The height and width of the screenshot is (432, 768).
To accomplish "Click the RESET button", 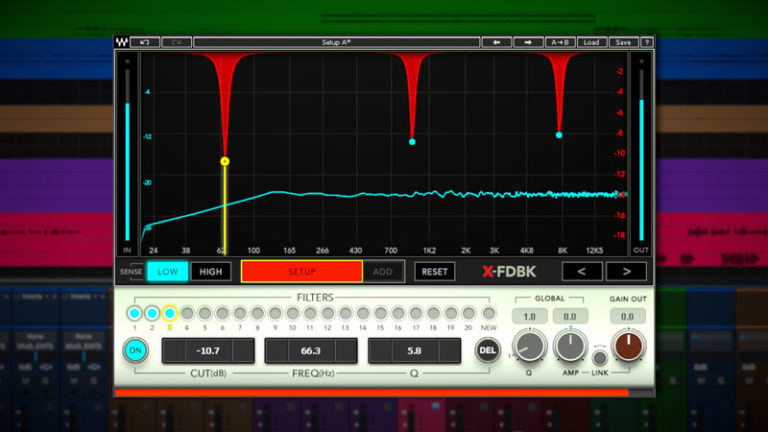I will [x=434, y=271].
